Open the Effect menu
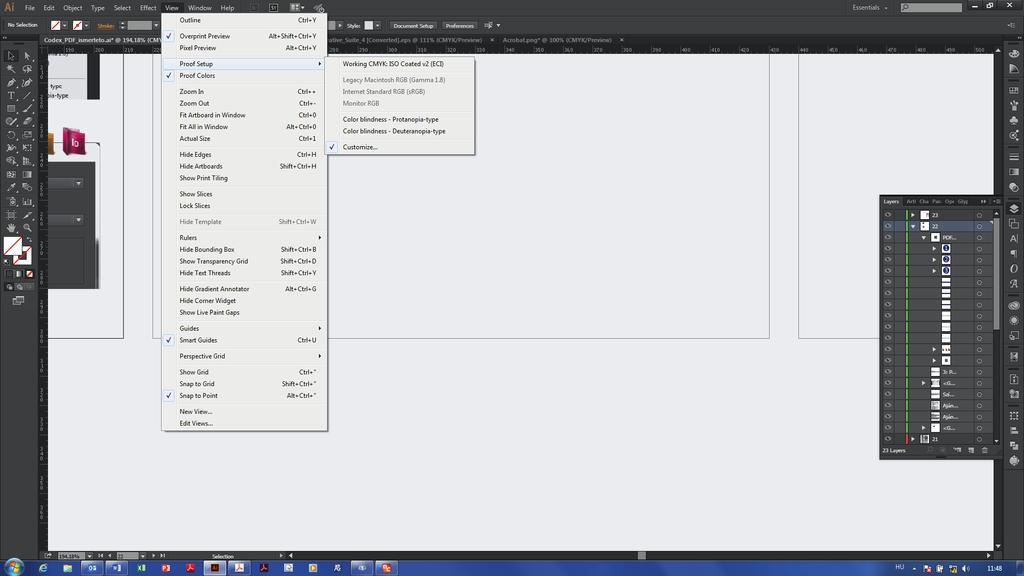Image resolution: width=1024 pixels, height=576 pixels. point(148,8)
